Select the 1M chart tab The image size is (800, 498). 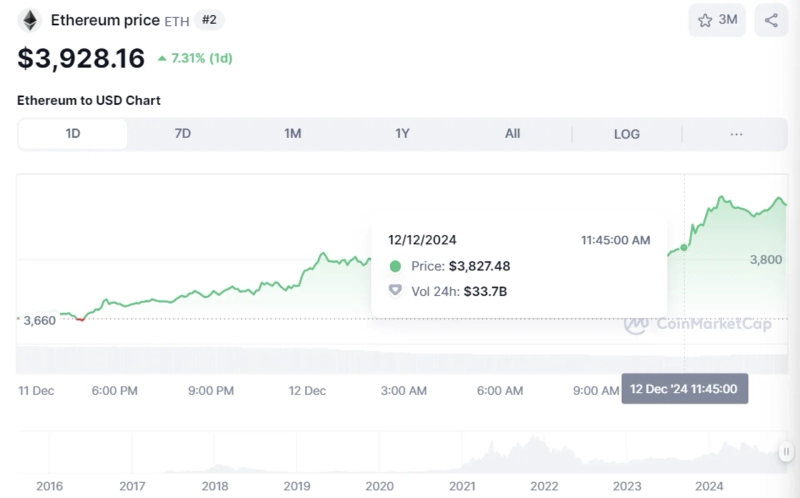pyautogui.click(x=292, y=134)
